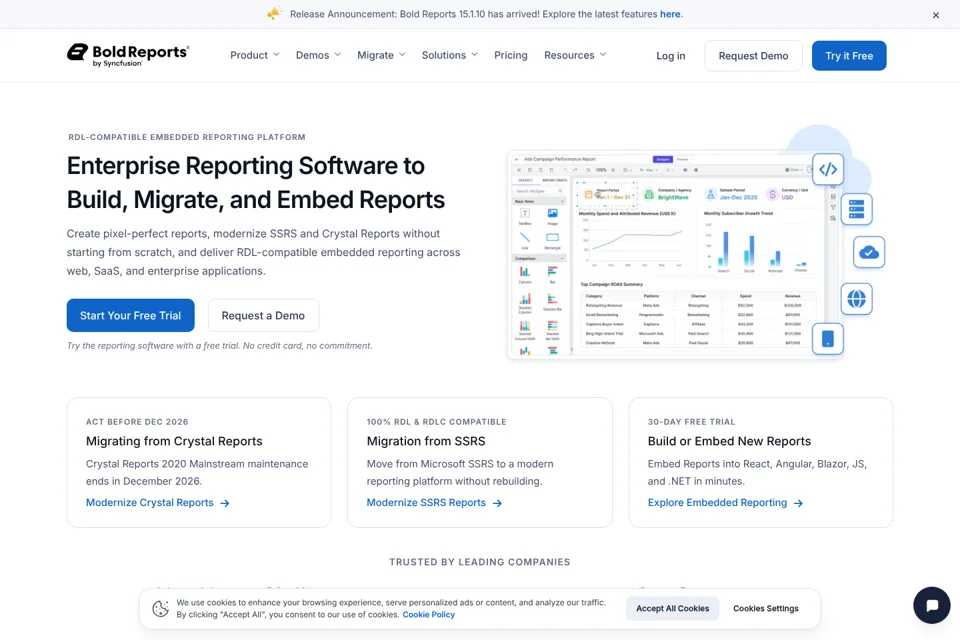This screenshot has width=960, height=640.
Task: Click arrow next to Explore Embedded Reporting
Action: [798, 503]
